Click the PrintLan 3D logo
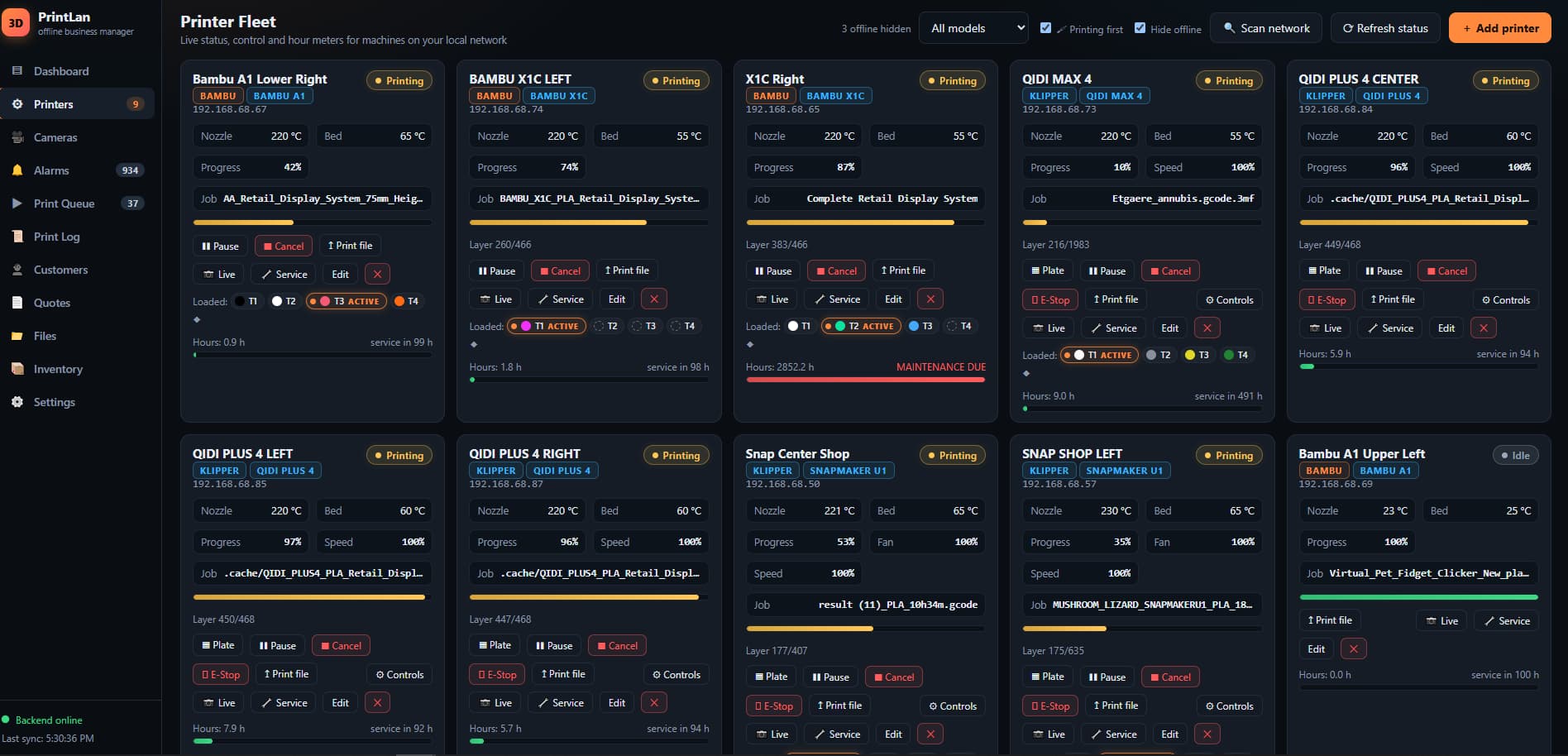 point(16,23)
